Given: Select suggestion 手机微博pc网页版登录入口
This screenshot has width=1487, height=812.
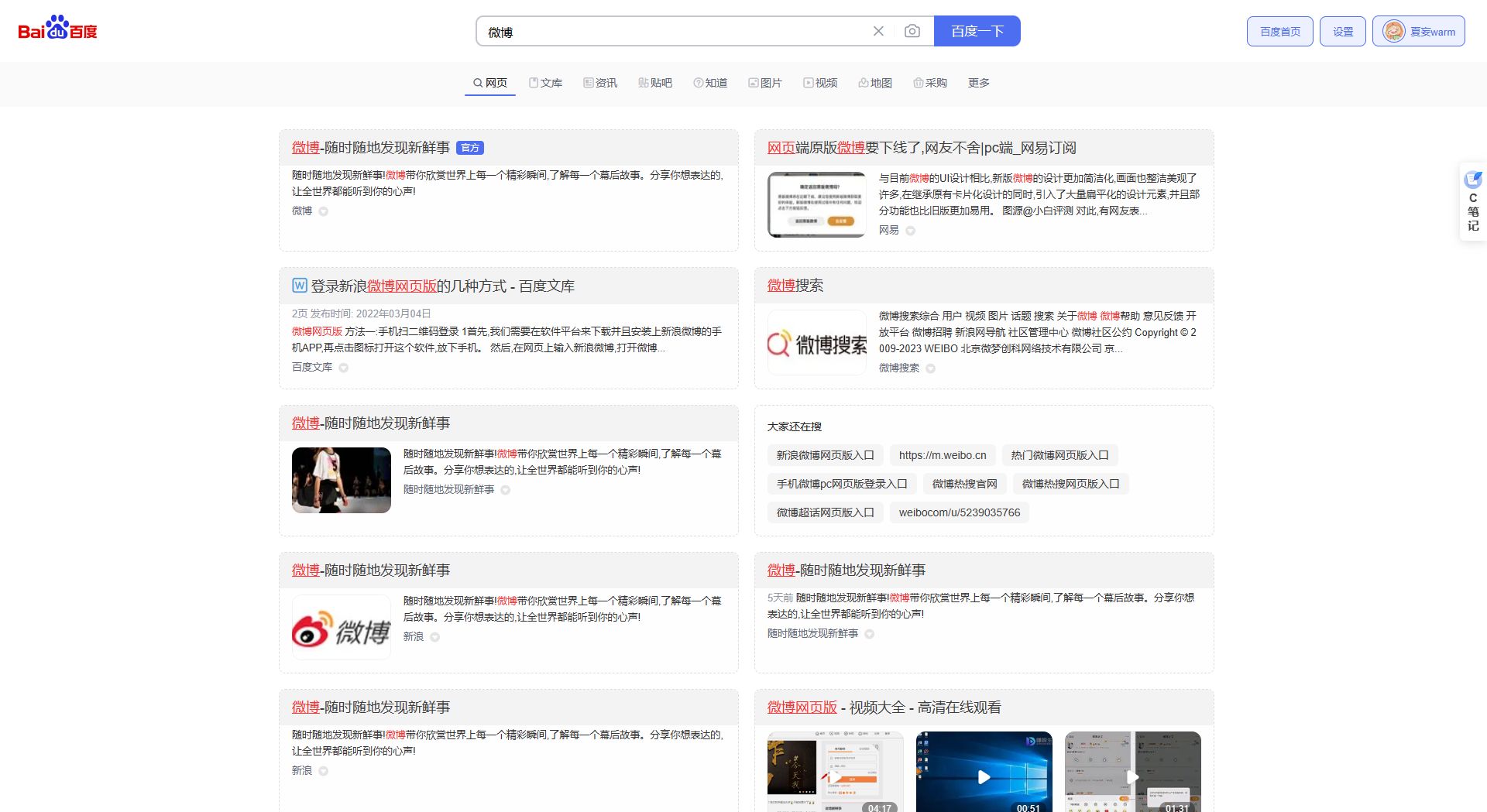Looking at the screenshot, I should point(842,484).
